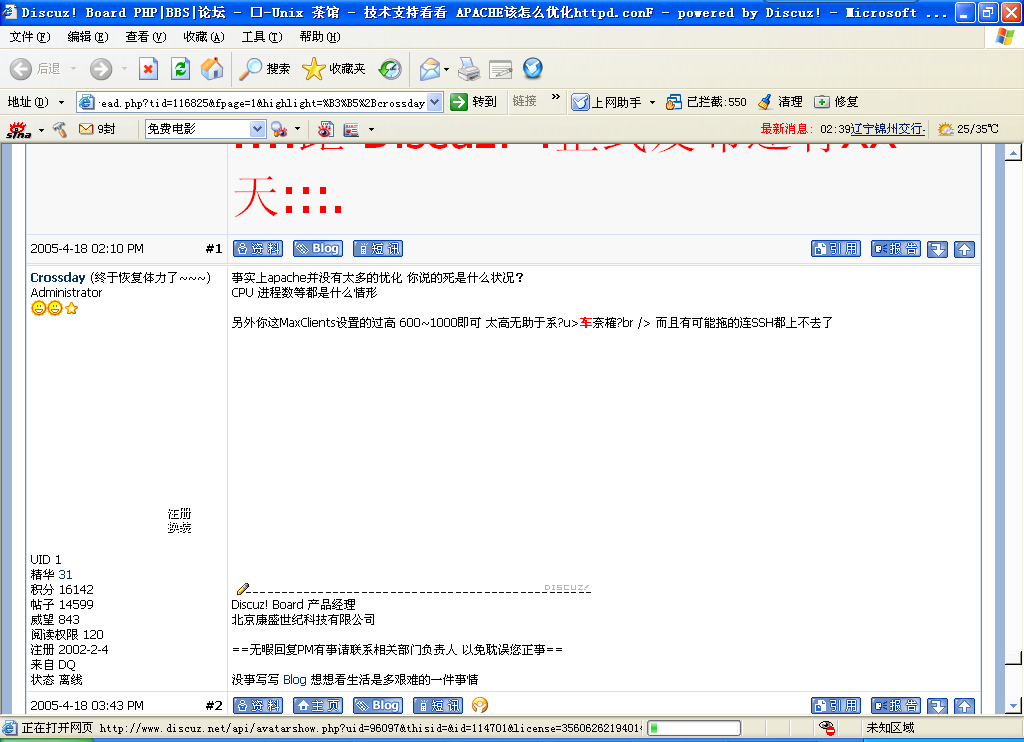Open the 收藏(A) menu
Viewport: 1024px width, 742px height.
click(x=204, y=37)
